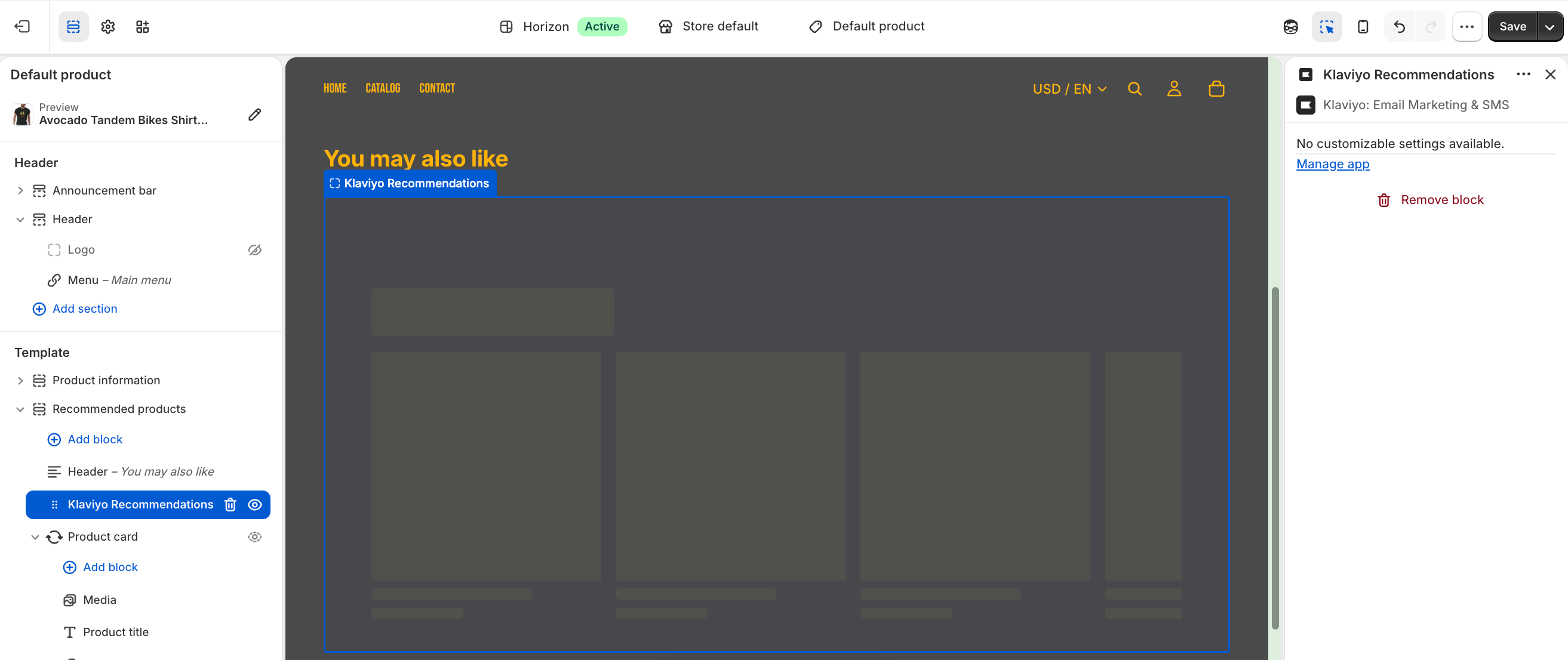1568x660 pixels.
Task: Expand the Product information section
Action: click(20, 380)
